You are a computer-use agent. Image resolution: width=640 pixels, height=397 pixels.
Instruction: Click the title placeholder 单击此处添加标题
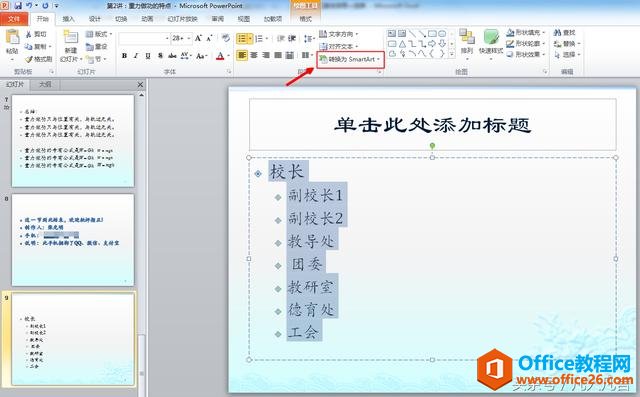point(432,124)
